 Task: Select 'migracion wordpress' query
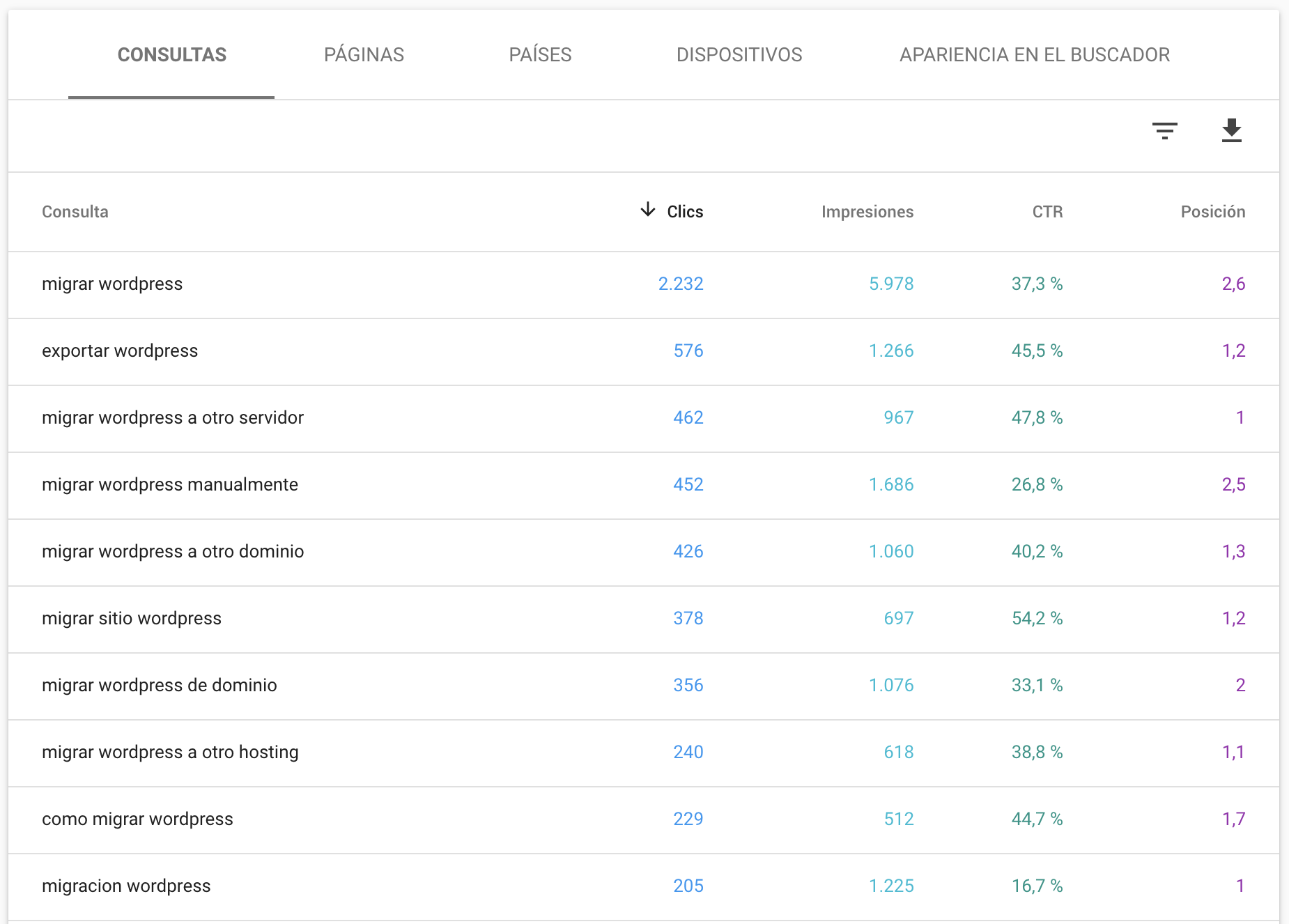(126, 886)
